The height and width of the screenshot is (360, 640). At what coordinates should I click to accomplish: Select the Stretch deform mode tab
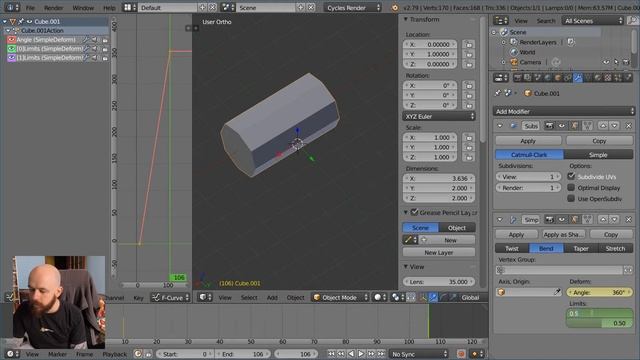click(616, 248)
